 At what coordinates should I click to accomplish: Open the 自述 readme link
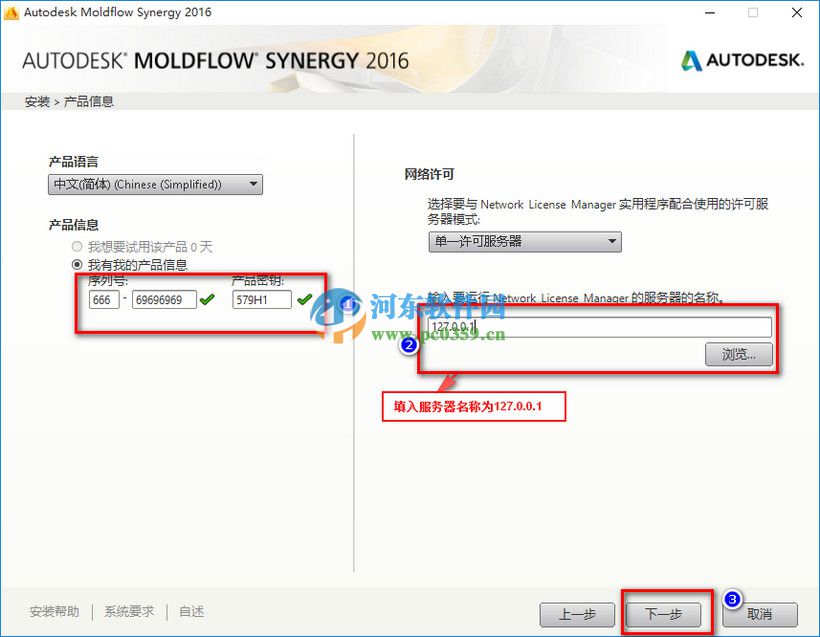tap(190, 610)
